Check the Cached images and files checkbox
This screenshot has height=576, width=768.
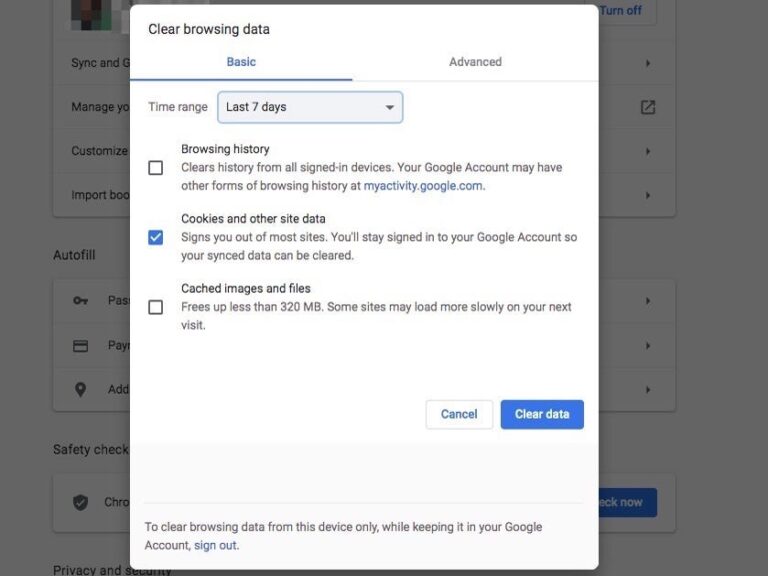coord(155,307)
